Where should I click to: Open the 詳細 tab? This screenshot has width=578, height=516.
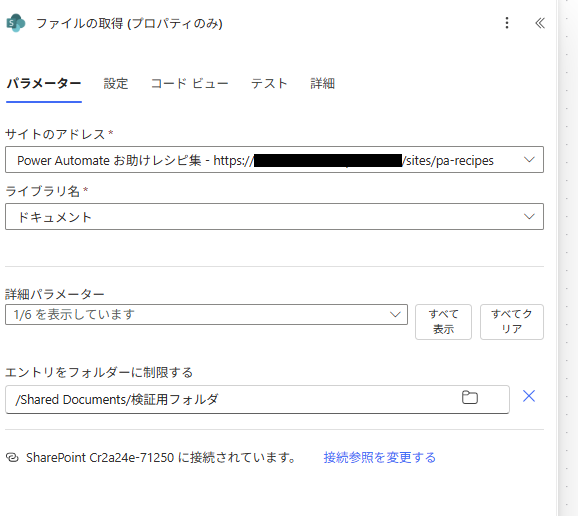click(x=323, y=84)
